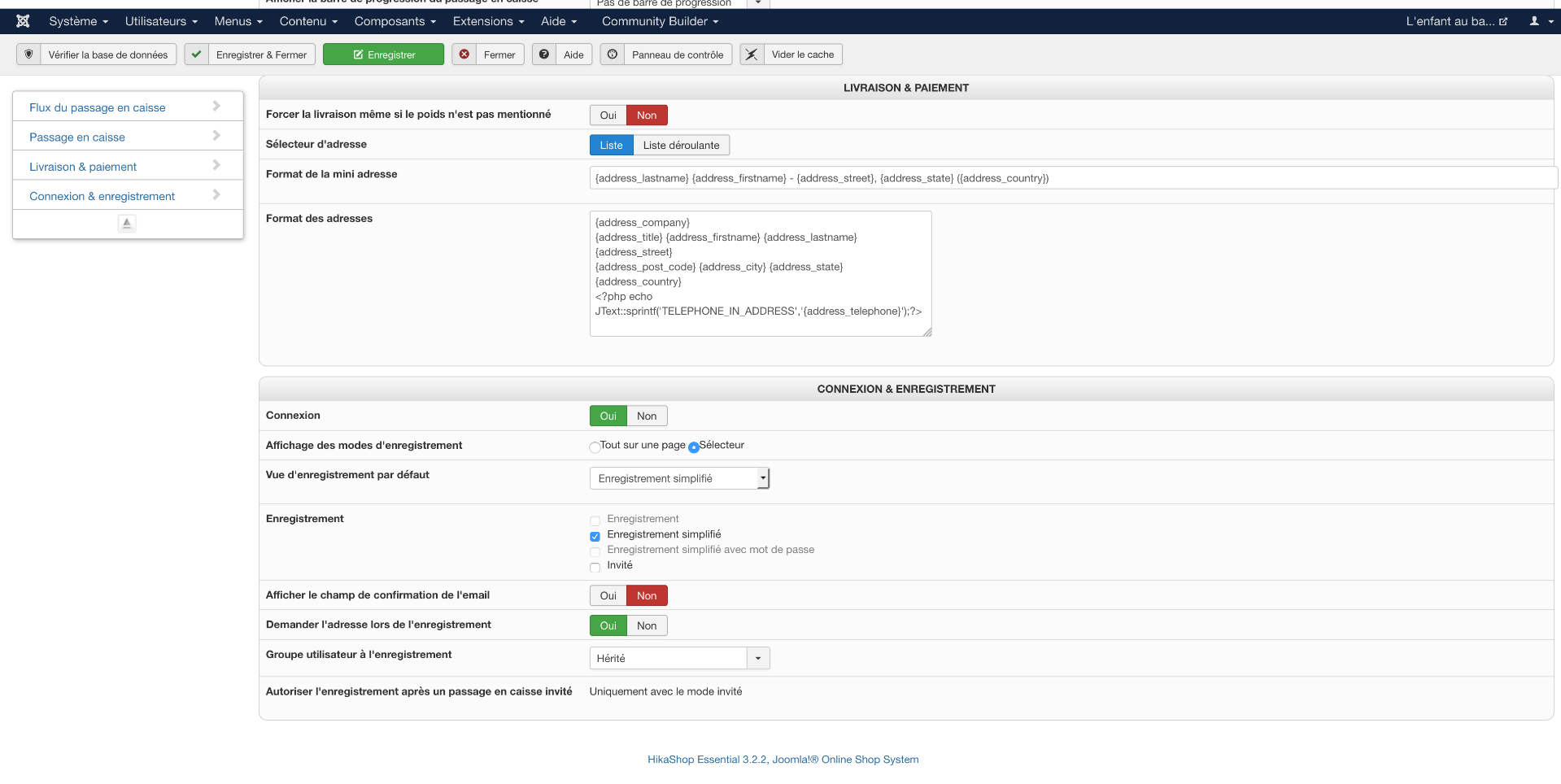Click the Fermer button
1561x784 pixels.
pos(488,54)
